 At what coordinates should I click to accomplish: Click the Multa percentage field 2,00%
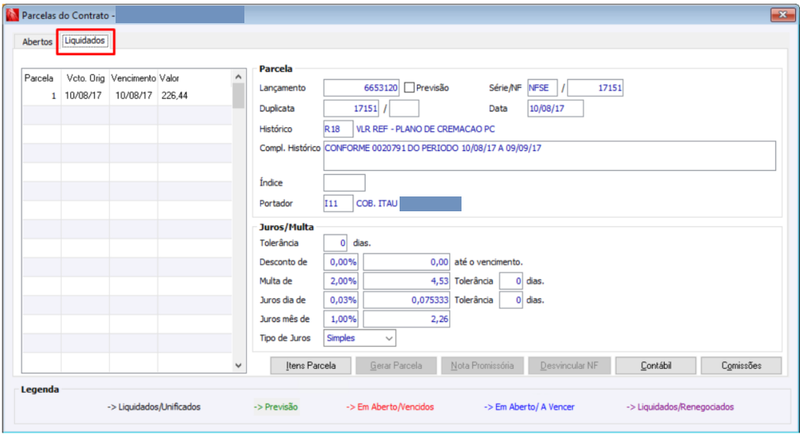pos(341,281)
